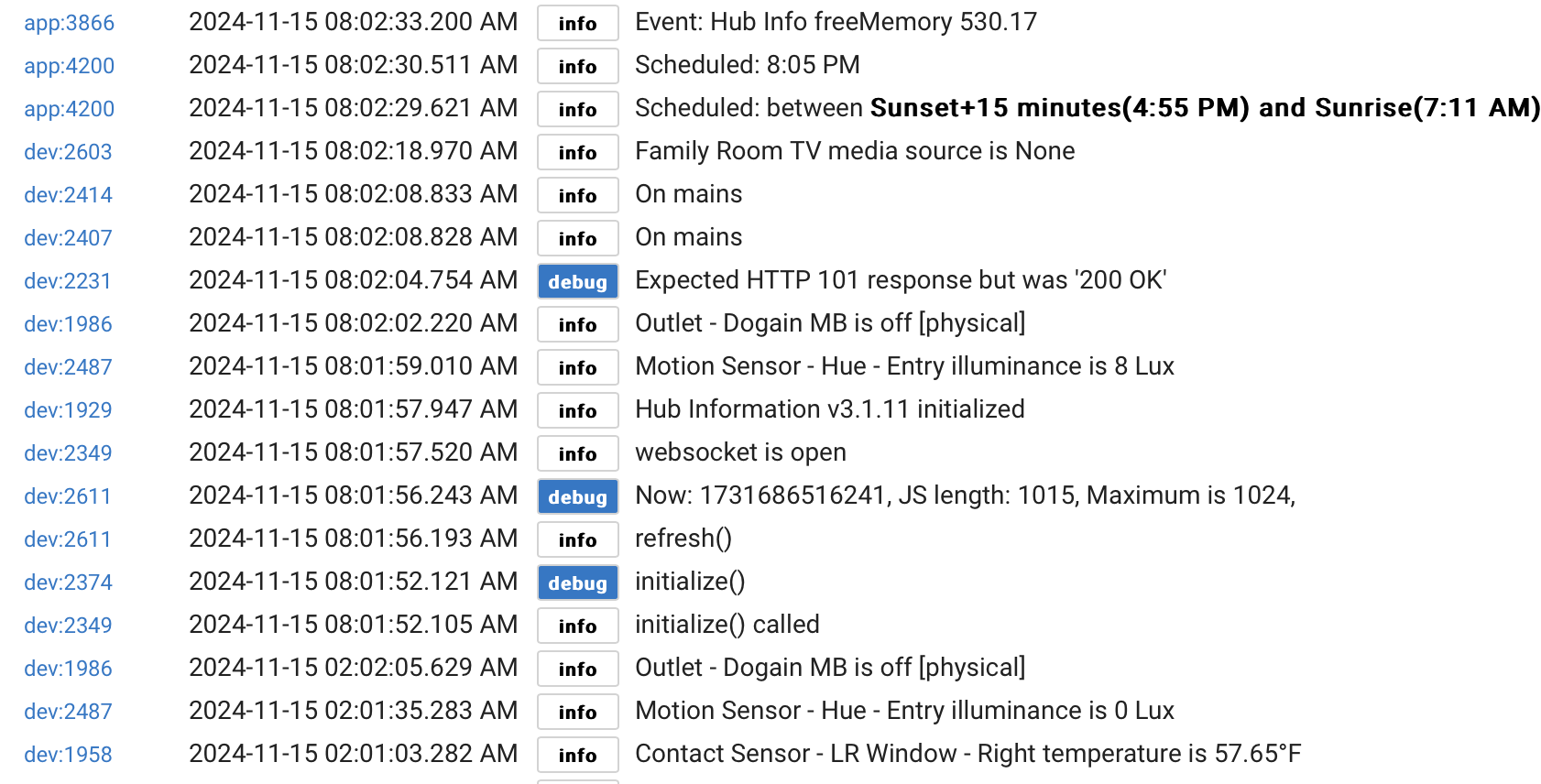Click info badge beside Hub Info freeMemory event
Screen dimensions: 1541x784
pyautogui.click(x=577, y=23)
